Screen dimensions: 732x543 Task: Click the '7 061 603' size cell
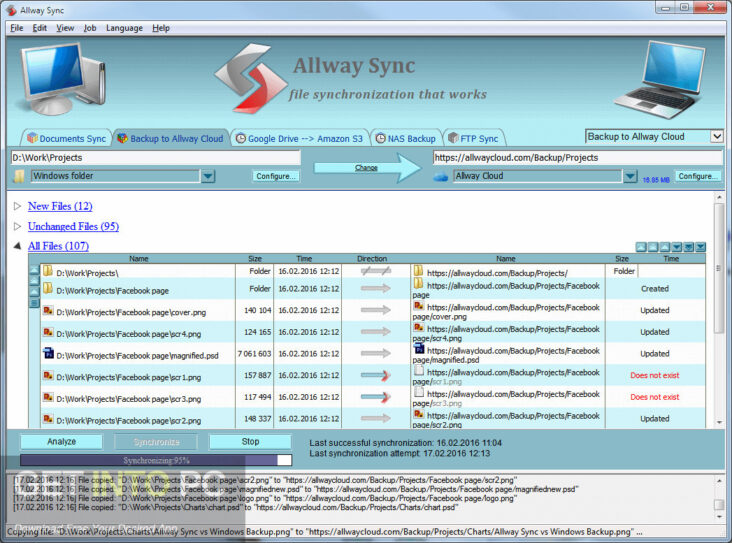254,353
